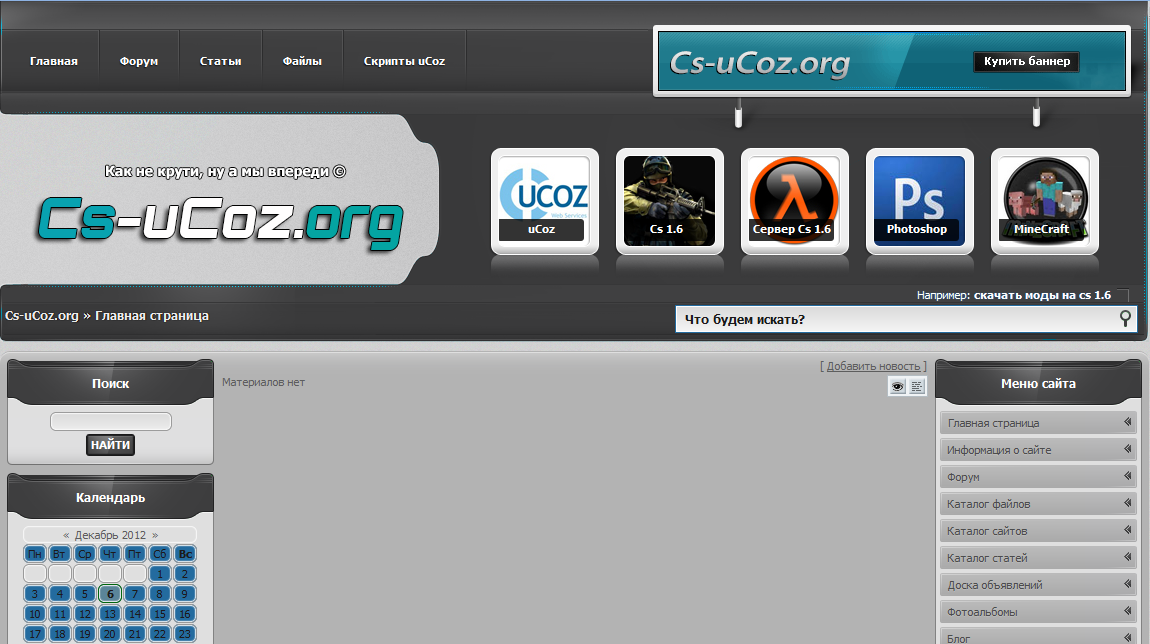This screenshot has width=1150, height=644.
Task: Open Главная in the top navigation
Action: pyautogui.click(x=54, y=61)
